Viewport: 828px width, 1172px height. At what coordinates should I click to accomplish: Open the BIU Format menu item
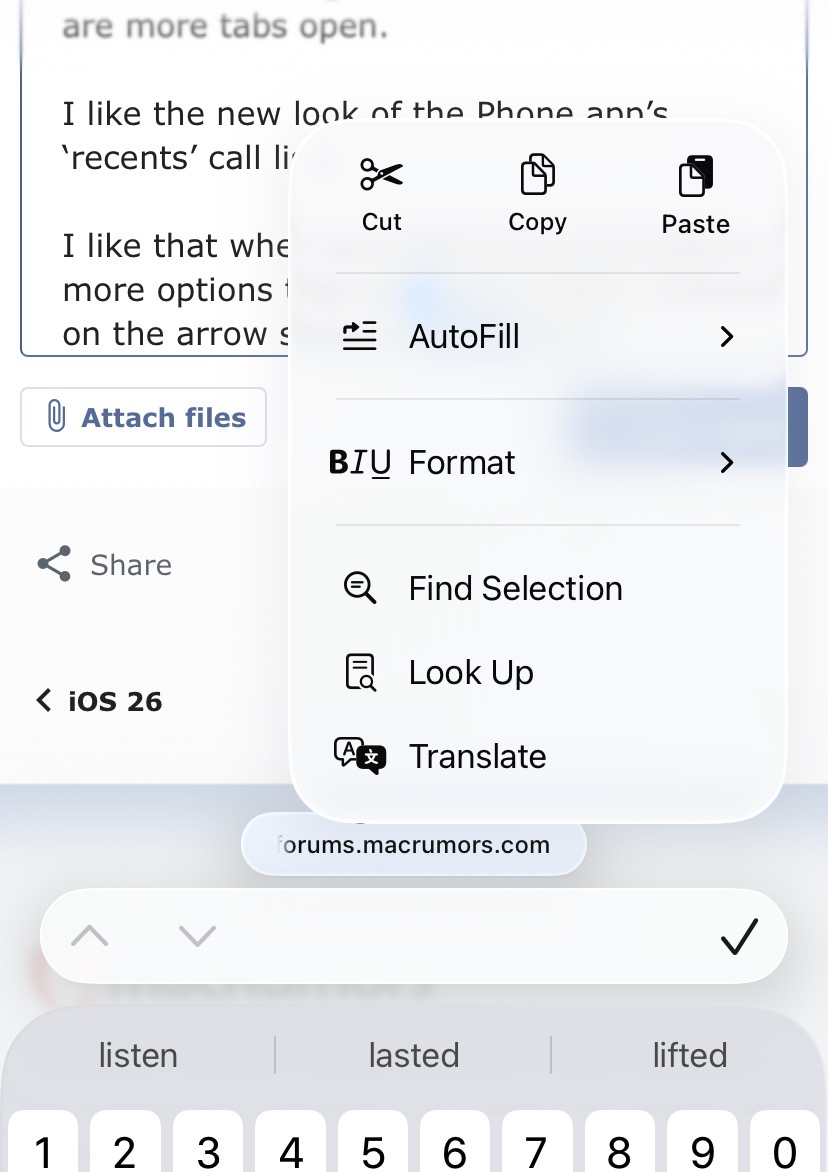click(462, 463)
